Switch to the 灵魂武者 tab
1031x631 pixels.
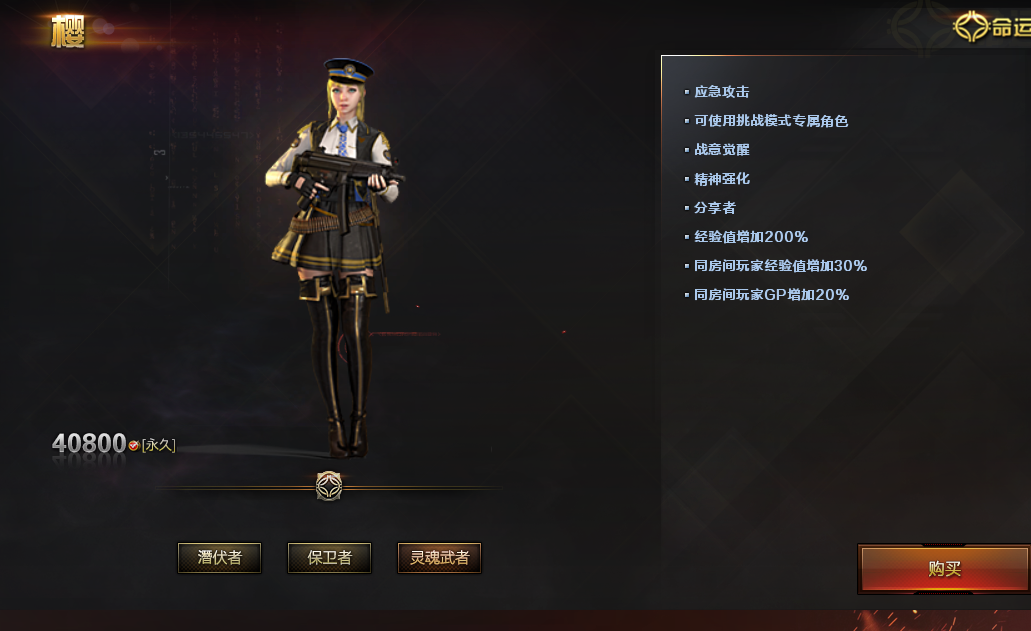[439, 557]
